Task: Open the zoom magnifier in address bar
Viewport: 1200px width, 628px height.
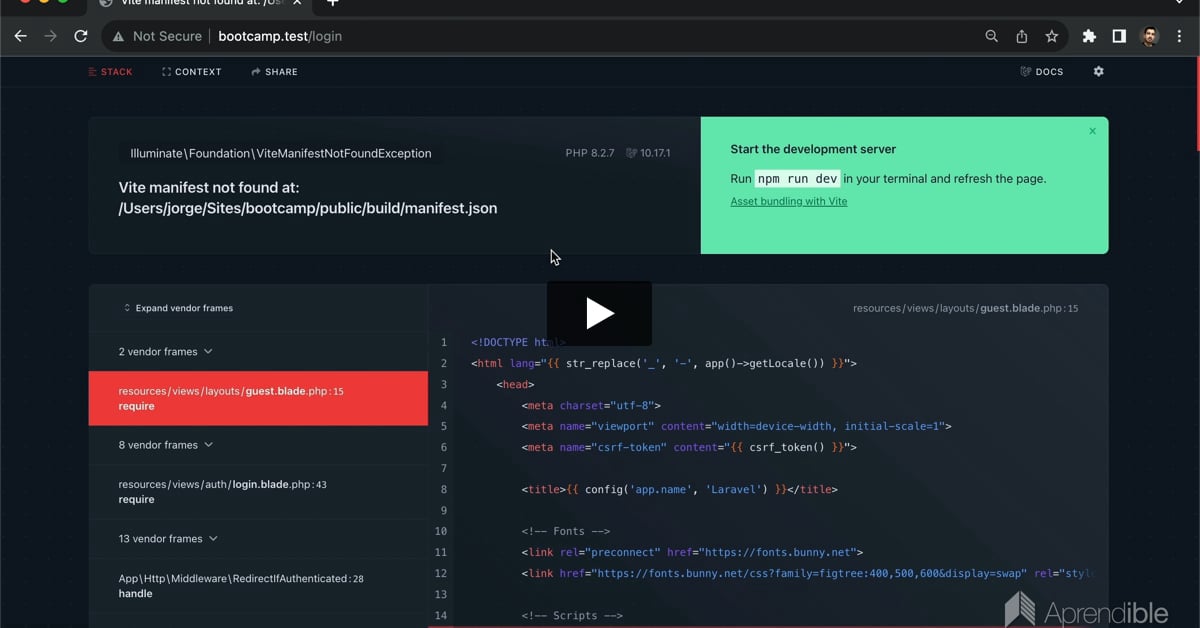Action: pyautogui.click(x=991, y=36)
